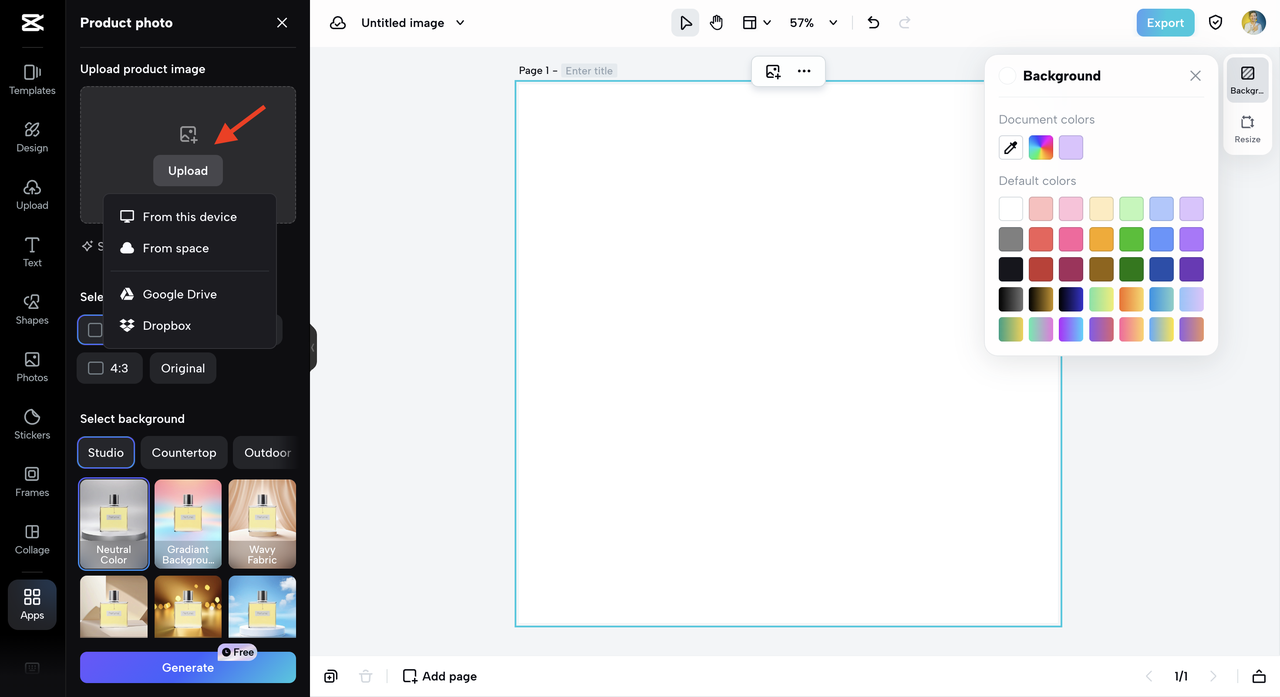
Task: Select the orange default color swatch
Action: coord(1101,239)
